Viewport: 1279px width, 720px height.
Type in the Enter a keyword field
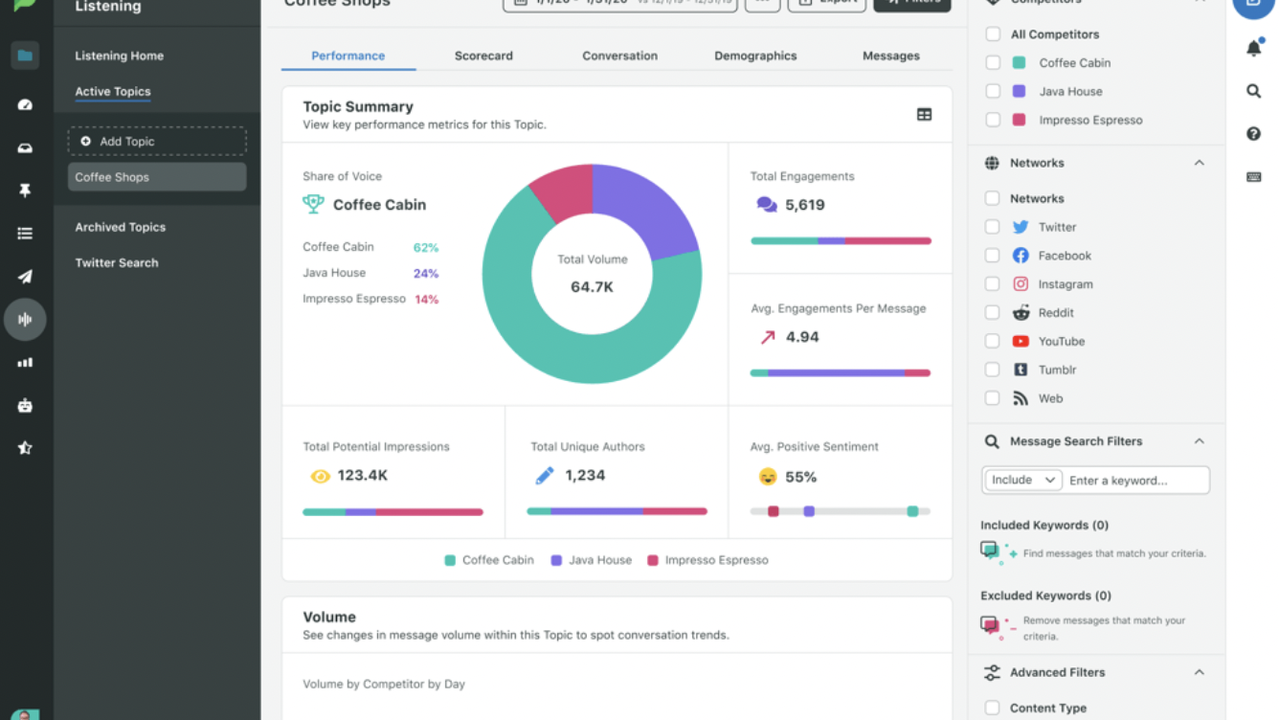click(x=1135, y=480)
